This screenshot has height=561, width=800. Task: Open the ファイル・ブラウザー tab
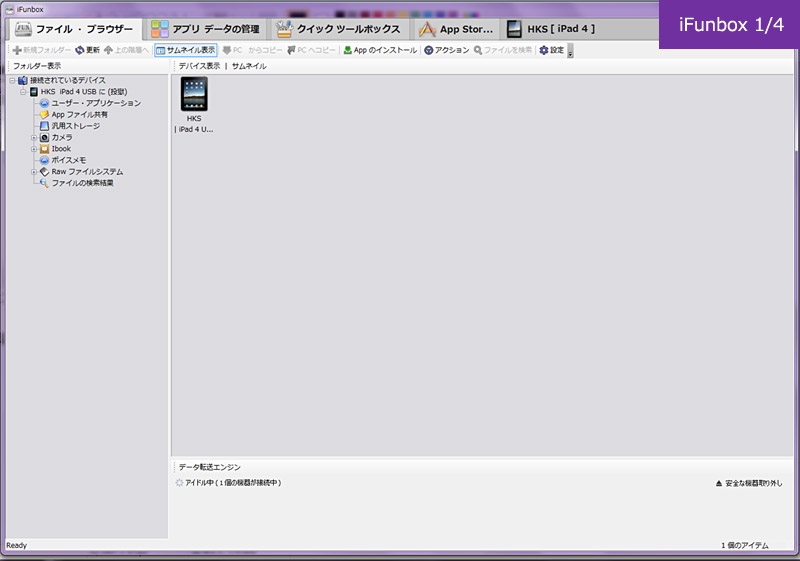(x=74, y=29)
